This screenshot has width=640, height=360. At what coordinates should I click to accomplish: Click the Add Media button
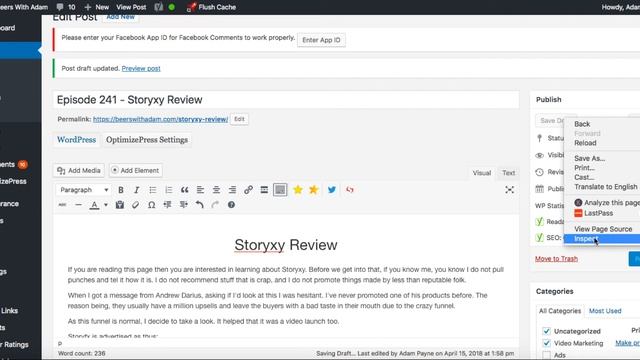coord(79,171)
